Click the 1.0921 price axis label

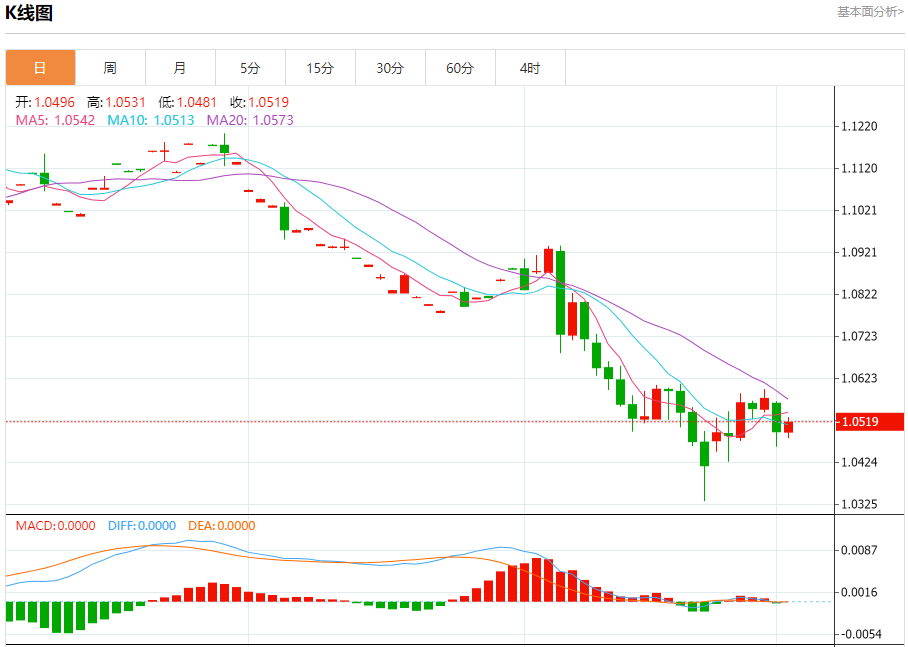point(859,253)
